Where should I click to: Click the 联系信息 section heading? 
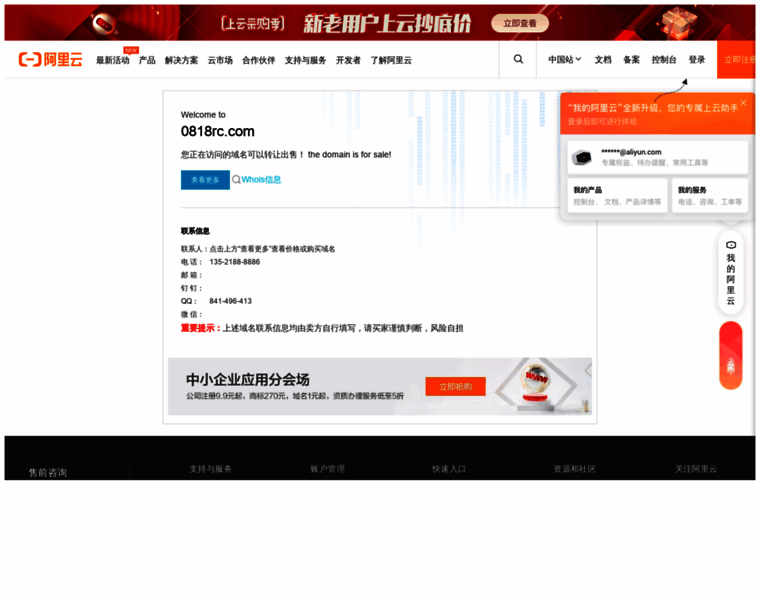195,231
